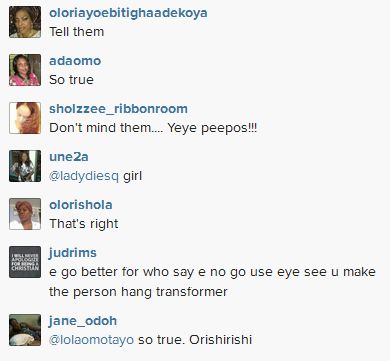This screenshot has height=361, width=390.
Task: Select the comment text "Tell them"
Action: pos(77,32)
